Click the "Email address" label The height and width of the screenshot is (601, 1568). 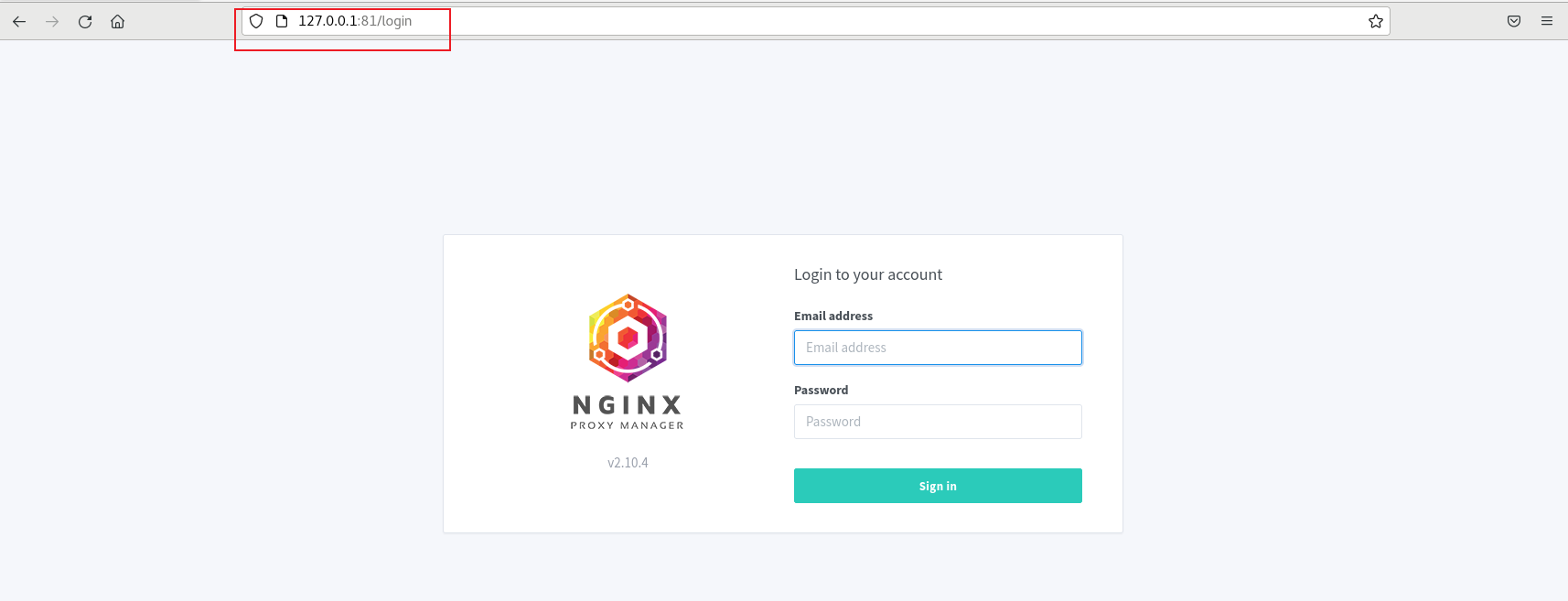point(833,316)
